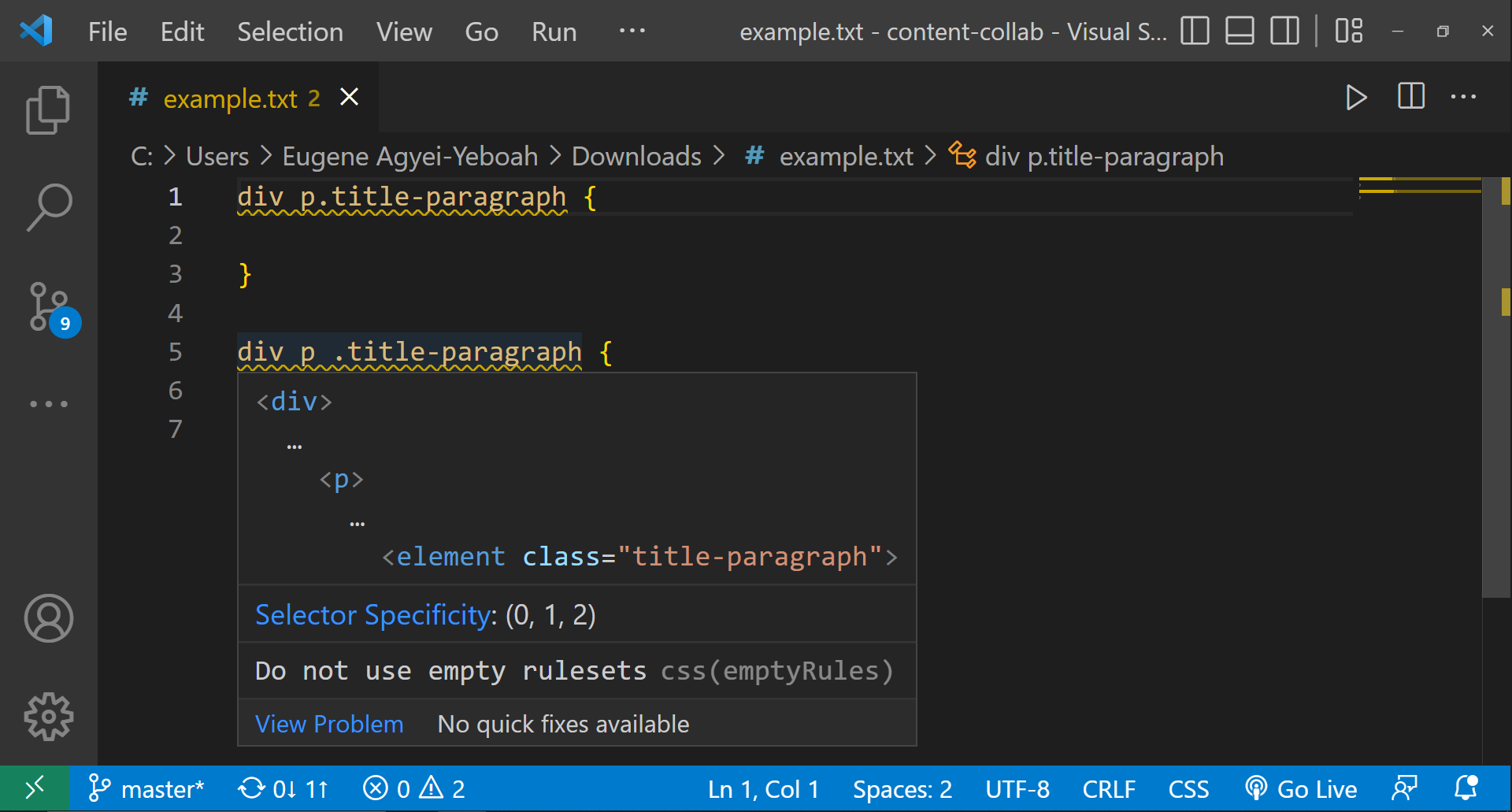Open the Selection menu
The height and width of the screenshot is (812, 1512).
(x=290, y=32)
